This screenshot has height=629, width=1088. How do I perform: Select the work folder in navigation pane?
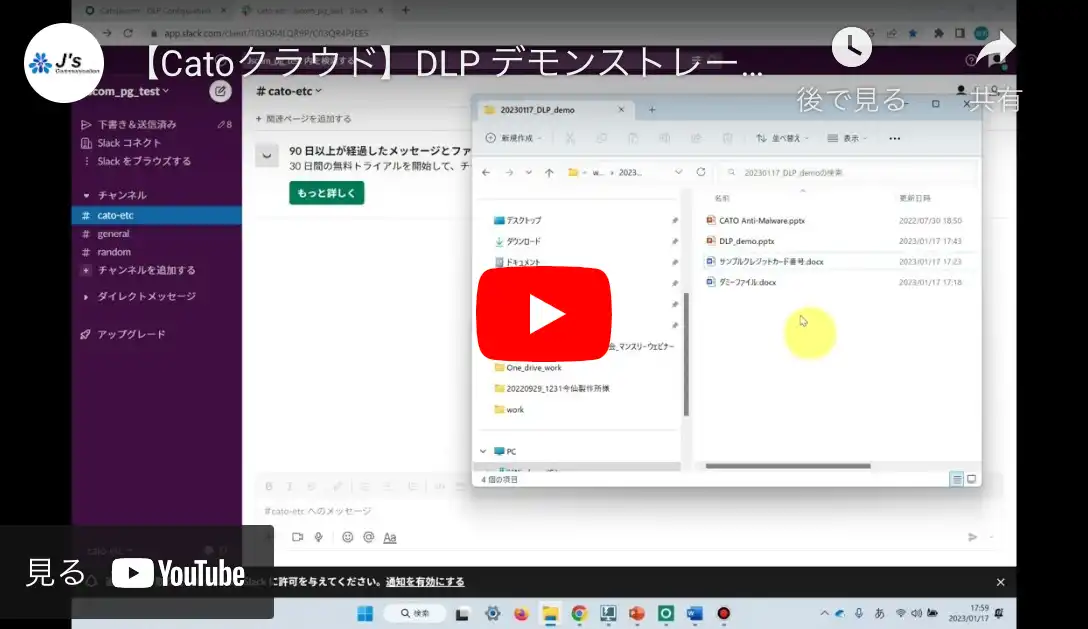(509, 410)
